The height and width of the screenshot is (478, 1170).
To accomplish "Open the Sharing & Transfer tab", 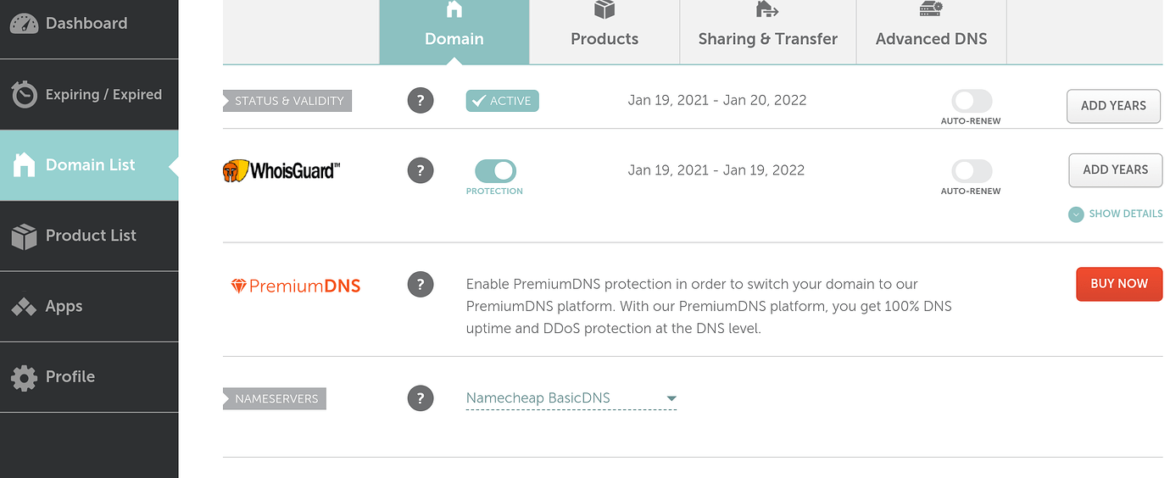I will click(768, 32).
